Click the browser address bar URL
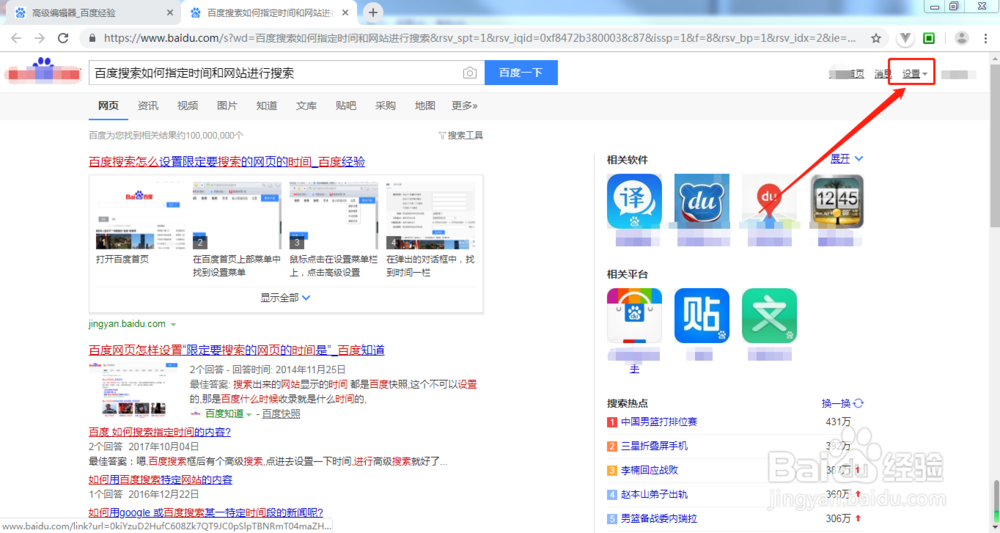1000x533 pixels. coord(480,38)
